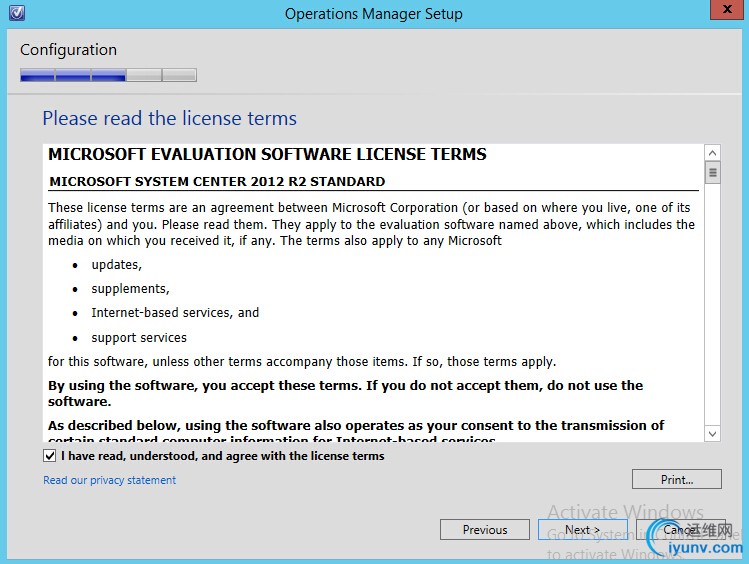Screen dimensions: 749x564
Task: Proceed with the Next button
Action: click(x=582, y=530)
